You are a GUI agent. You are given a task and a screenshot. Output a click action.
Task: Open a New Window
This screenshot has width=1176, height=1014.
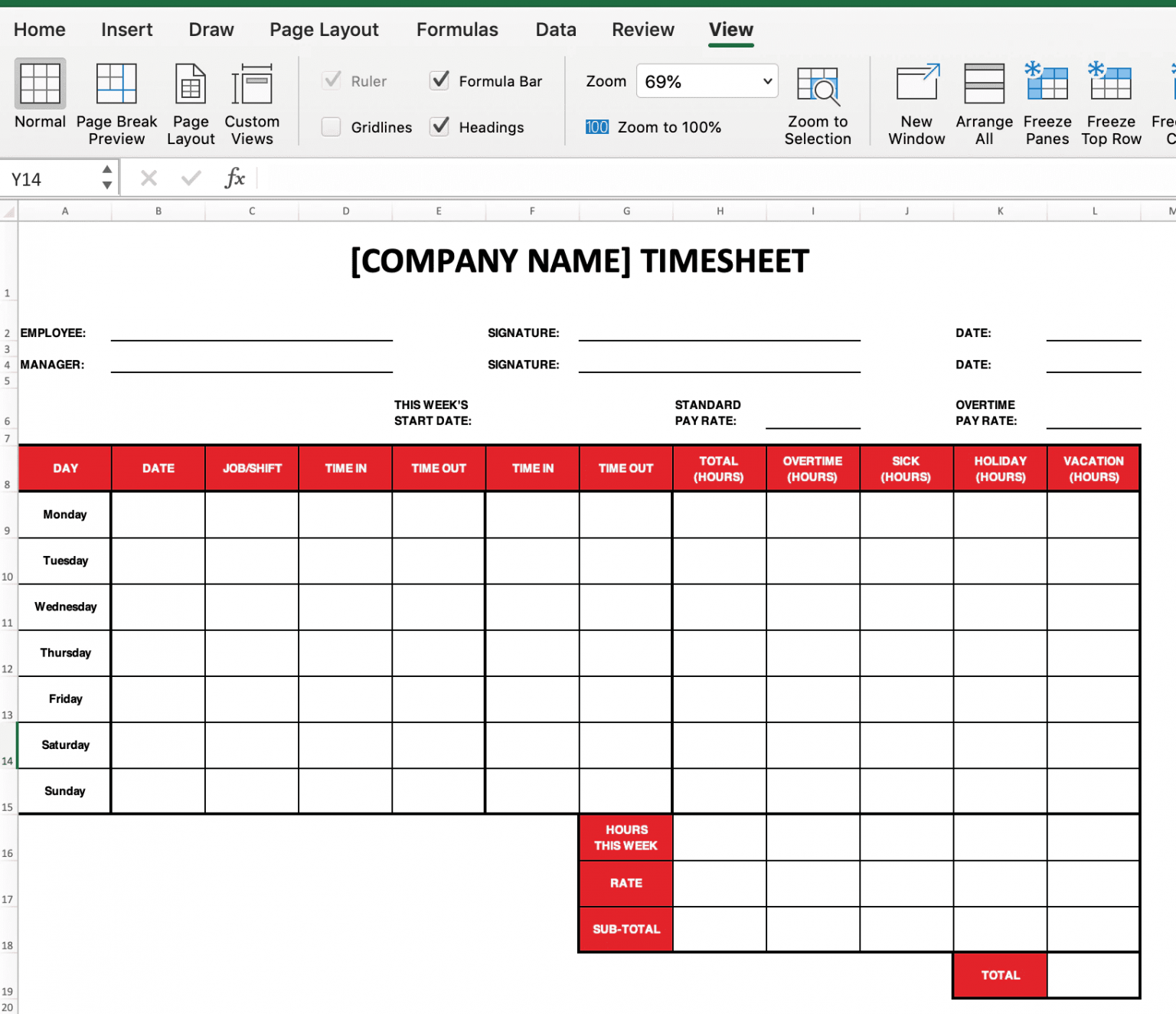[x=916, y=102]
